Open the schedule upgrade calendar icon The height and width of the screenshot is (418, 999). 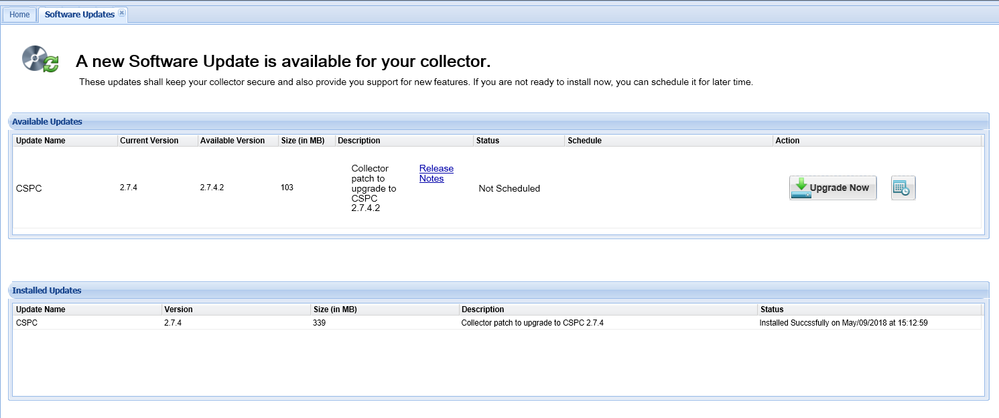[x=903, y=188]
